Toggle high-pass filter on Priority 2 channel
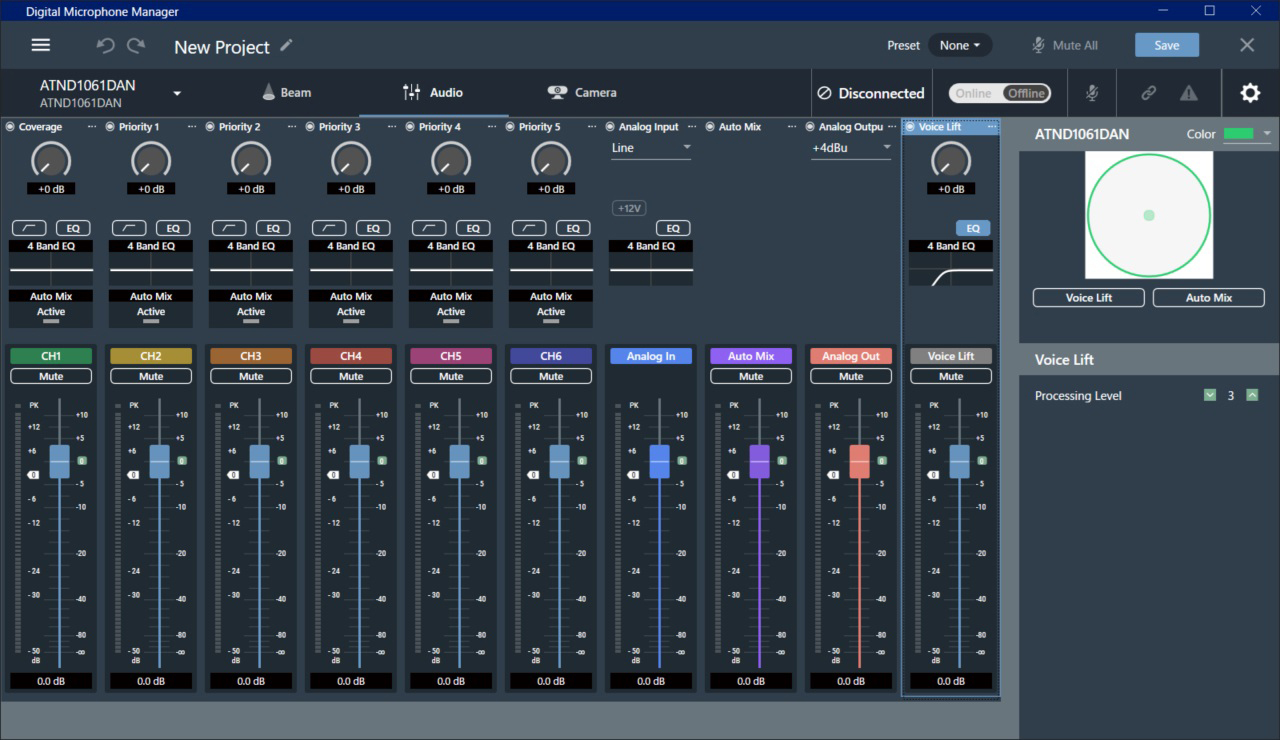The width and height of the screenshot is (1280, 740). 229,228
